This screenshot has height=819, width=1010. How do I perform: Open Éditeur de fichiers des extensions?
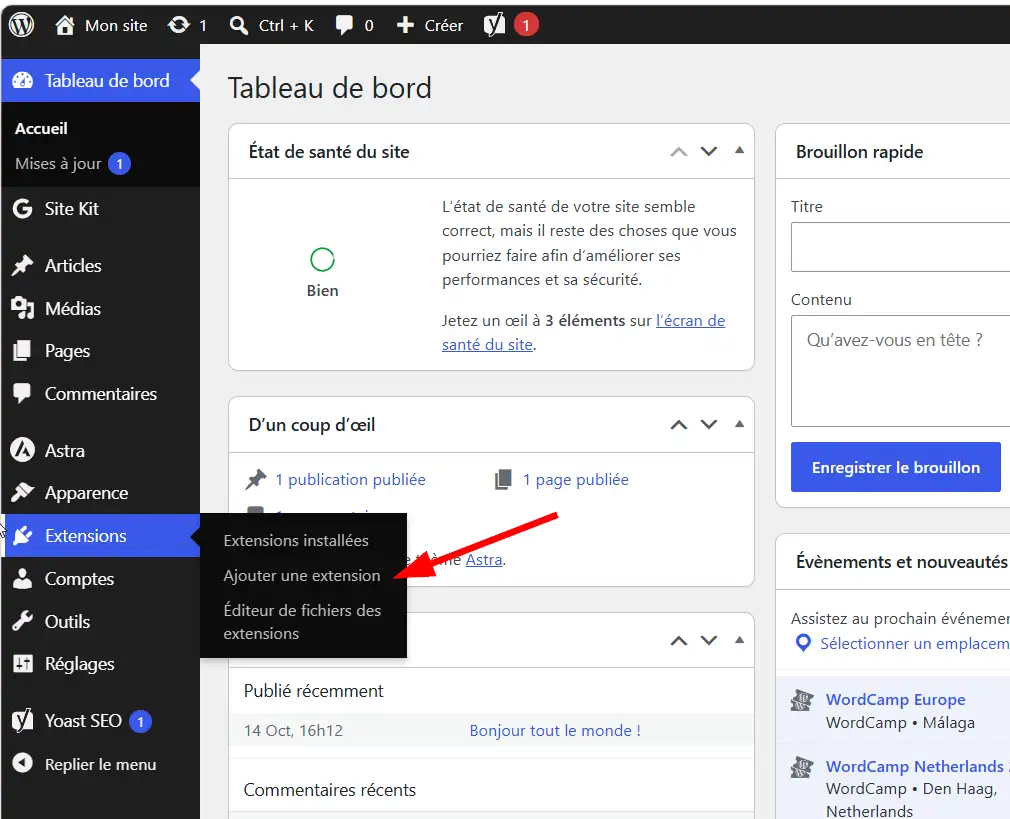[302, 622]
